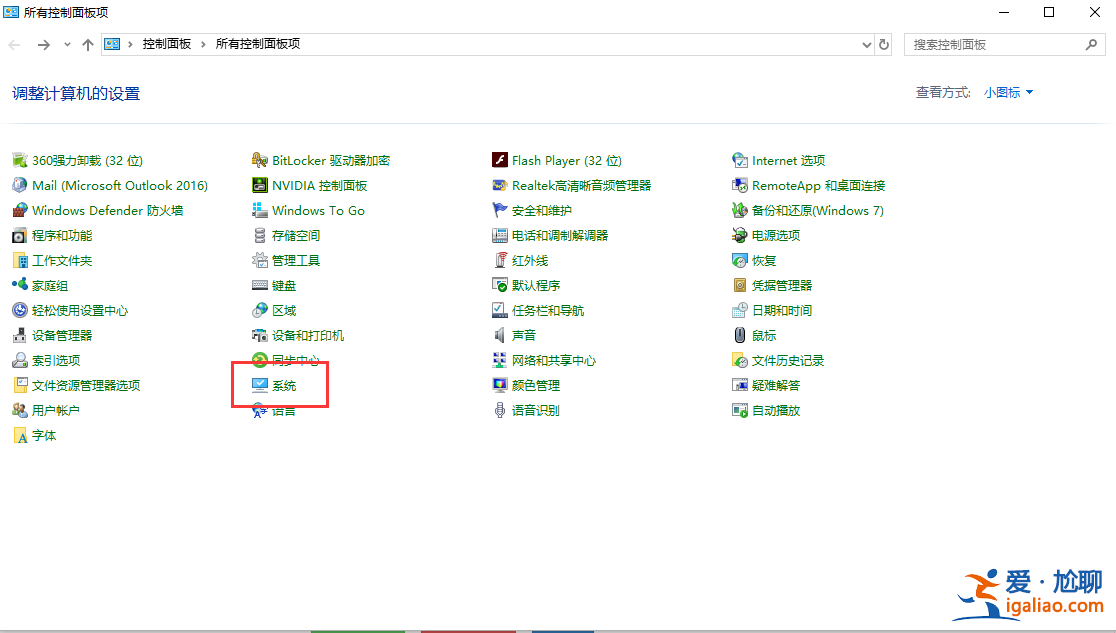This screenshot has height=633, width=1116.
Task: Navigate to 控制面板 via the breadcrumb
Action: pyautogui.click(x=166, y=44)
